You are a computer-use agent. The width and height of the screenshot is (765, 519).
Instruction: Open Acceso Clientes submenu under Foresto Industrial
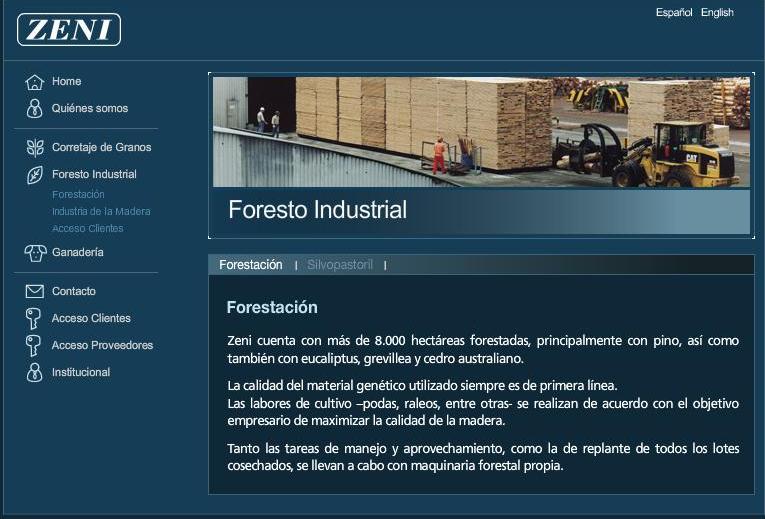pyautogui.click(x=88, y=229)
